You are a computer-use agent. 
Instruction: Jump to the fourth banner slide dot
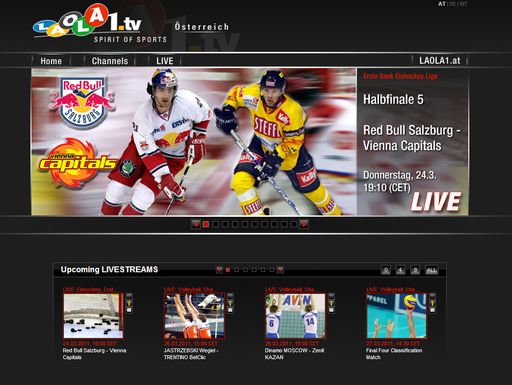pos(235,224)
